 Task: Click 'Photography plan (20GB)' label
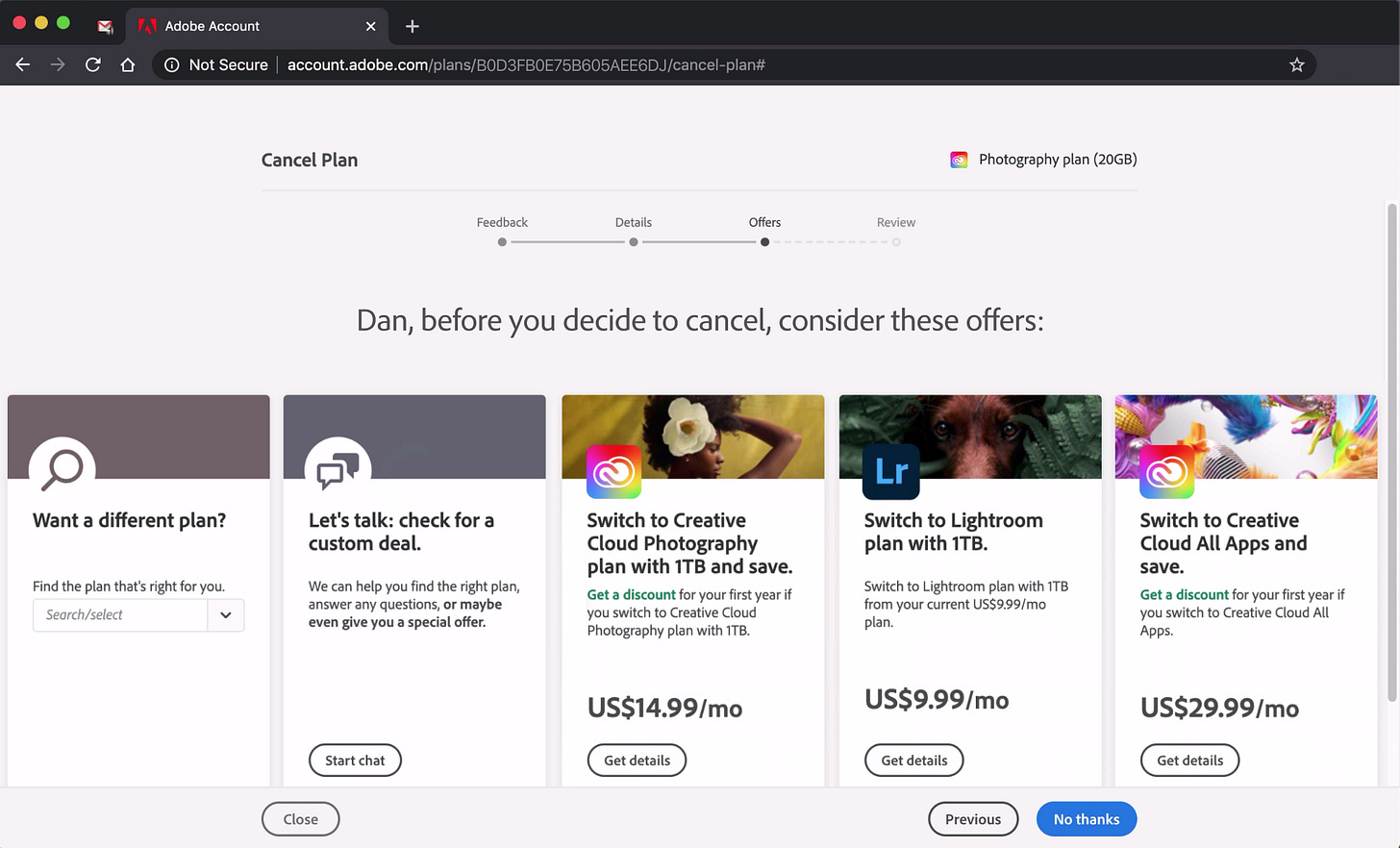coord(1058,160)
